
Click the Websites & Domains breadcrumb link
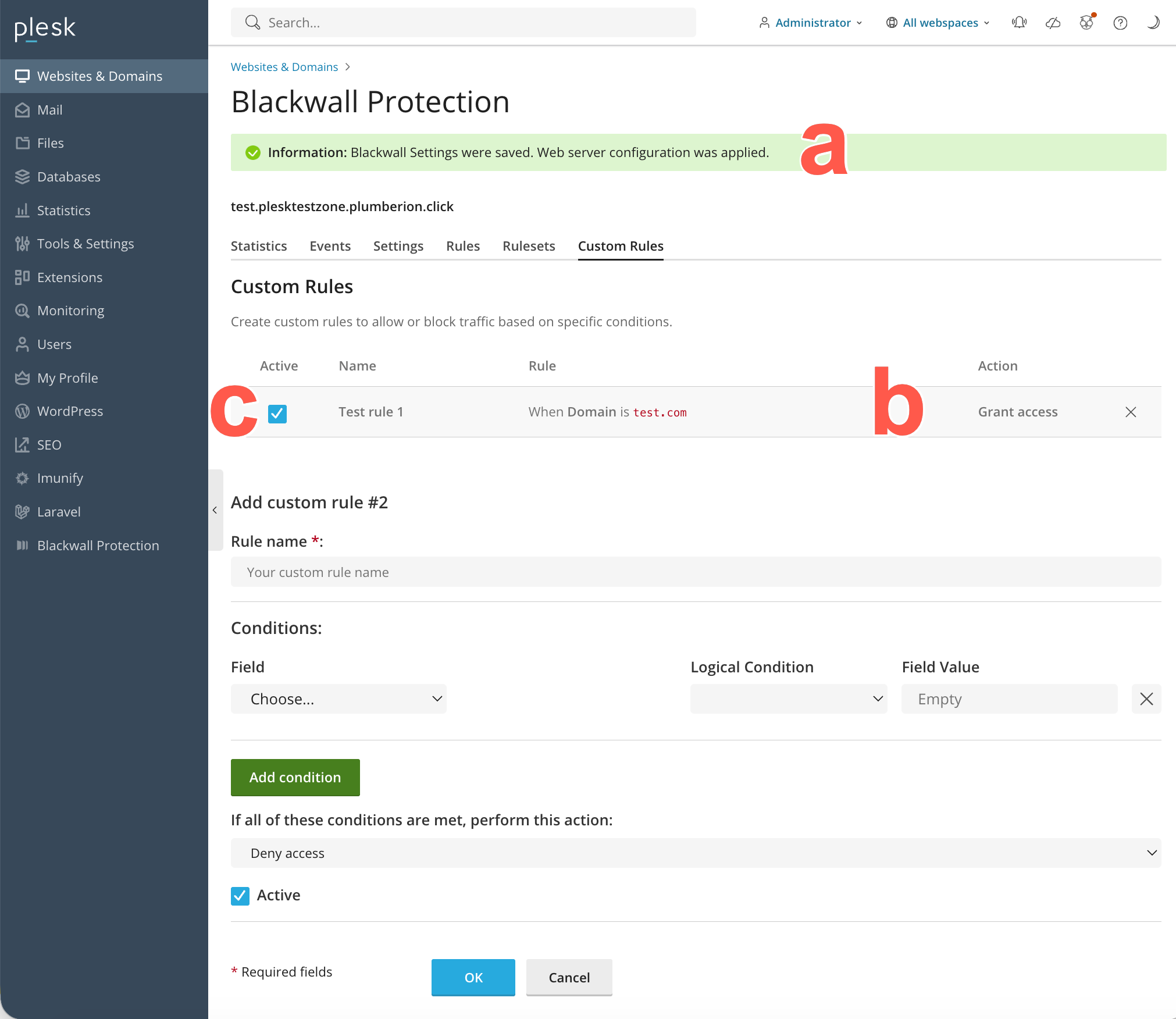click(284, 67)
